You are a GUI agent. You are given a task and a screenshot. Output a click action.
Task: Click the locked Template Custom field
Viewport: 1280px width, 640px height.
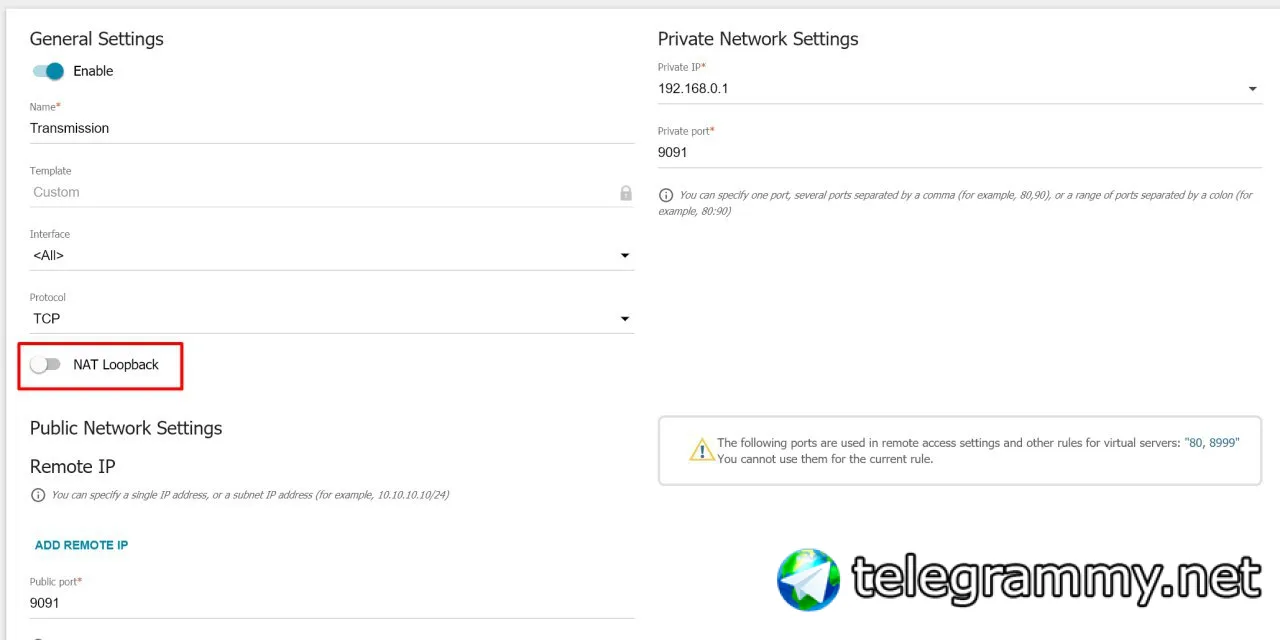point(332,192)
